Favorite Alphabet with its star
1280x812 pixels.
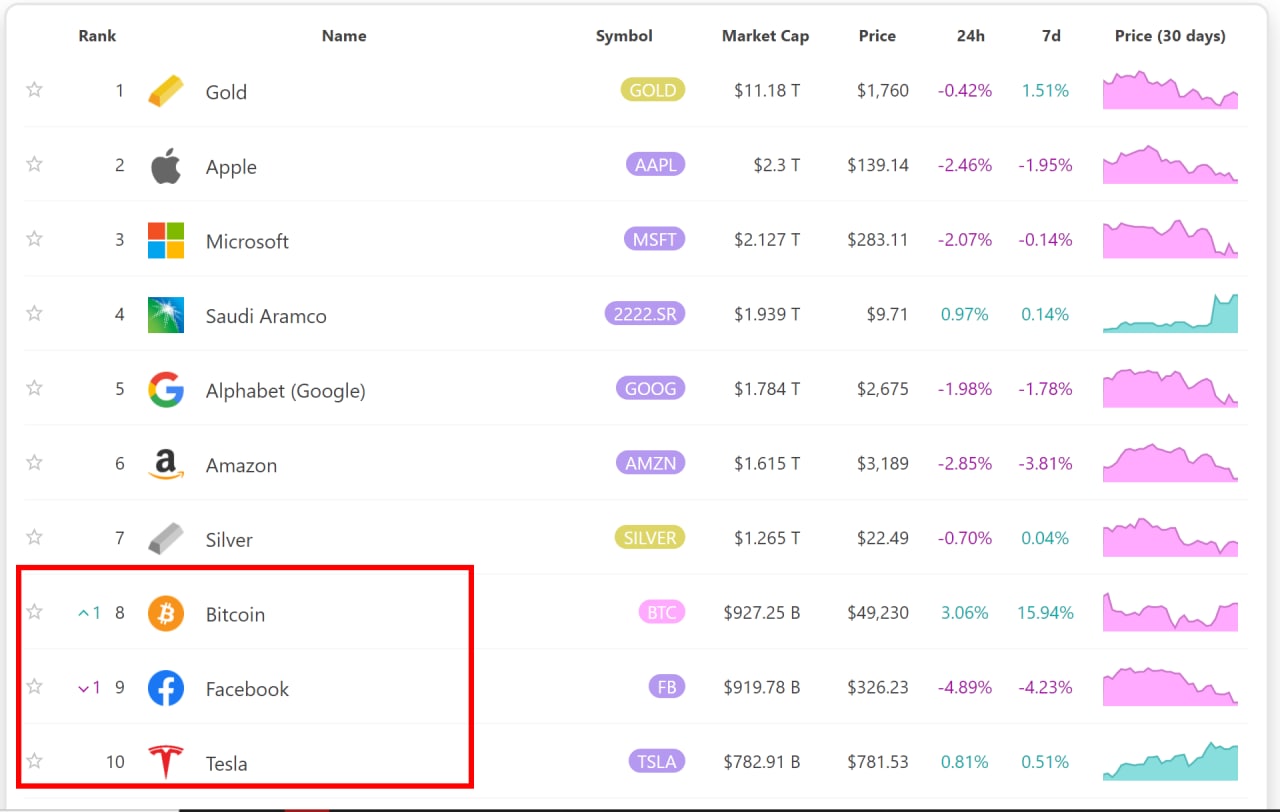[x=35, y=388]
